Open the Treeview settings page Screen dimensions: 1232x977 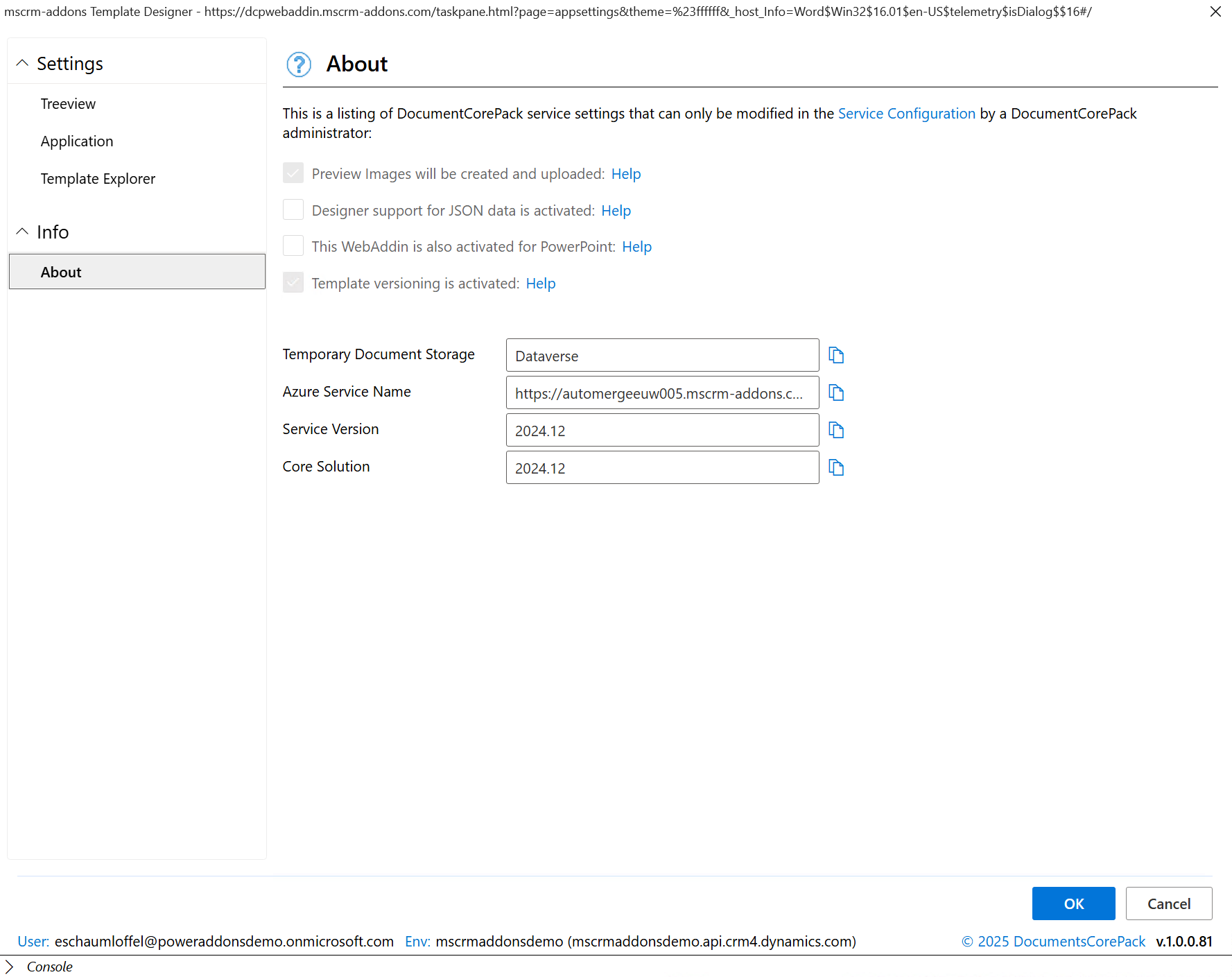[68, 104]
